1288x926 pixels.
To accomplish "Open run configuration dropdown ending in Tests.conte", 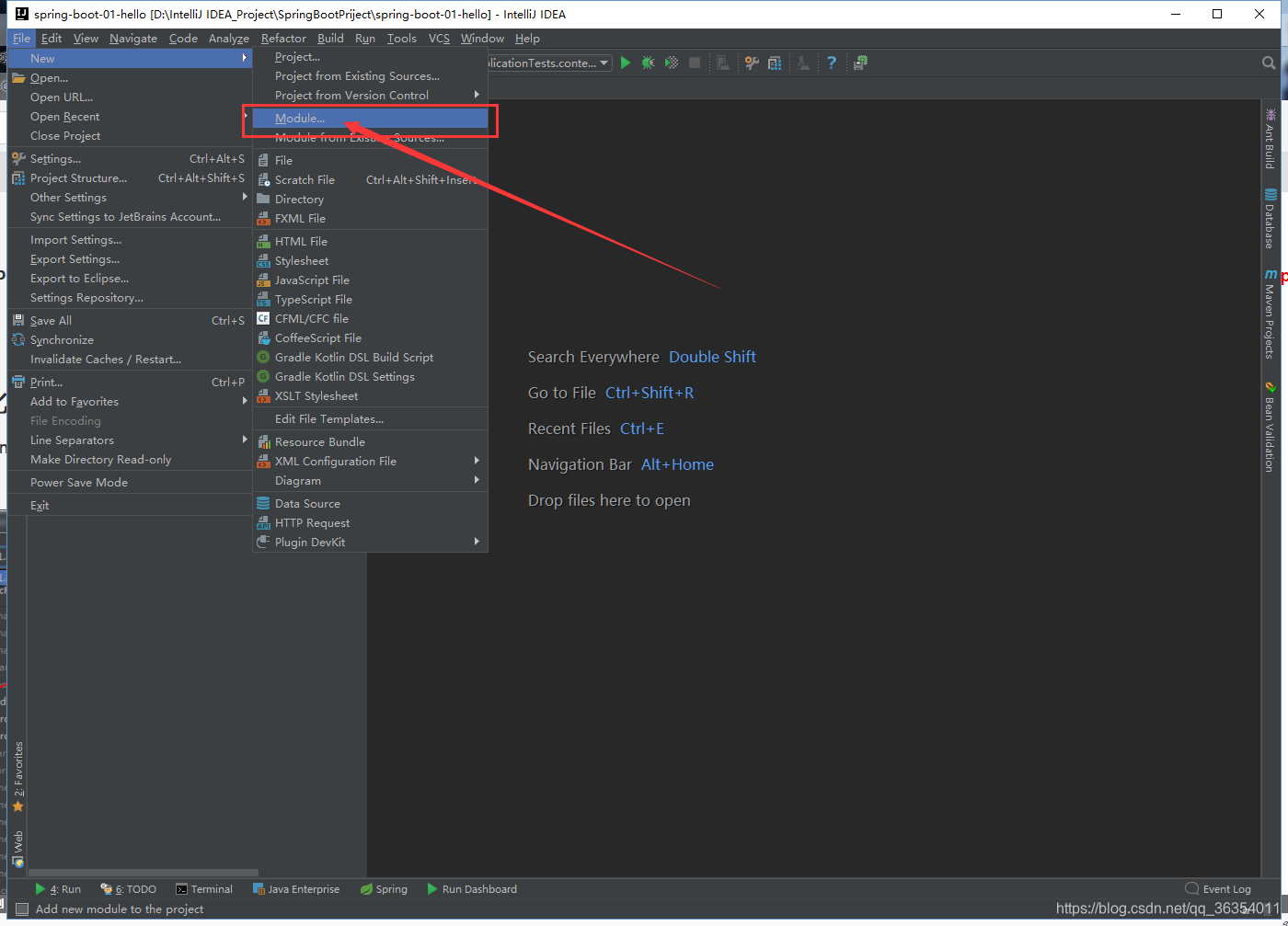I will [x=550, y=63].
